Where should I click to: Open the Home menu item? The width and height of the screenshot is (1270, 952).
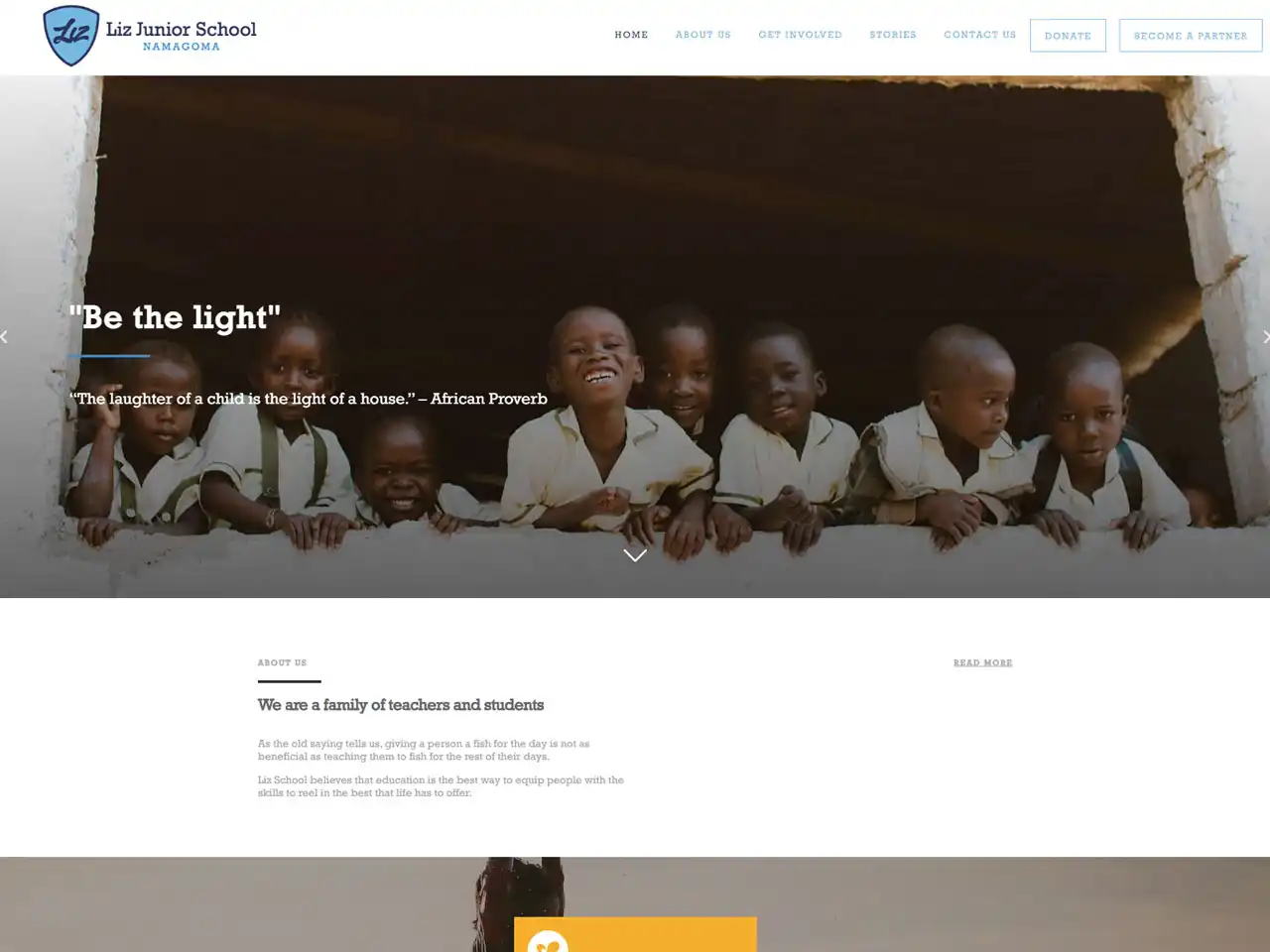point(631,35)
